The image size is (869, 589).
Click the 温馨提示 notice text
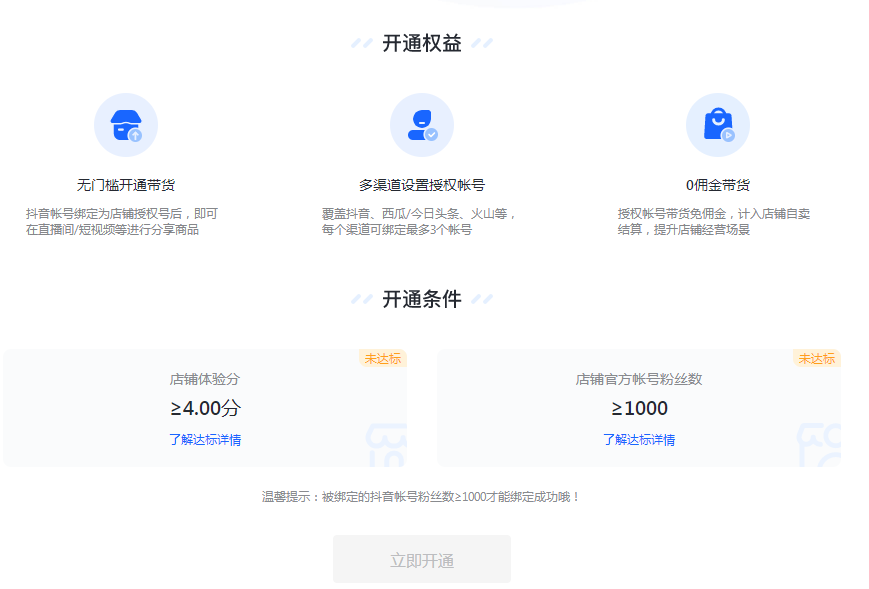pyautogui.click(x=421, y=497)
